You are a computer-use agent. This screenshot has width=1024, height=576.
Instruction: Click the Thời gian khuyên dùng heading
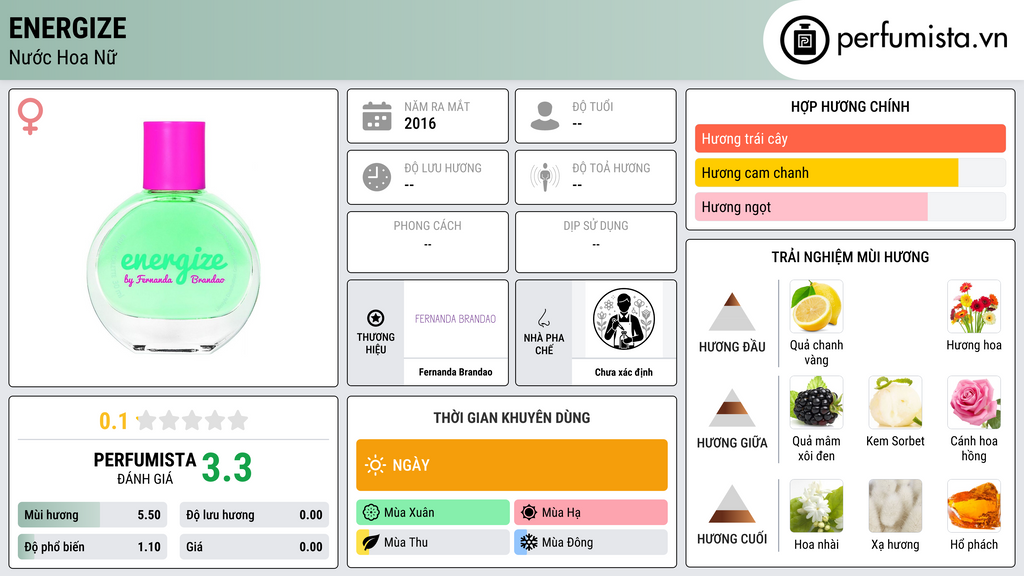coord(512,417)
